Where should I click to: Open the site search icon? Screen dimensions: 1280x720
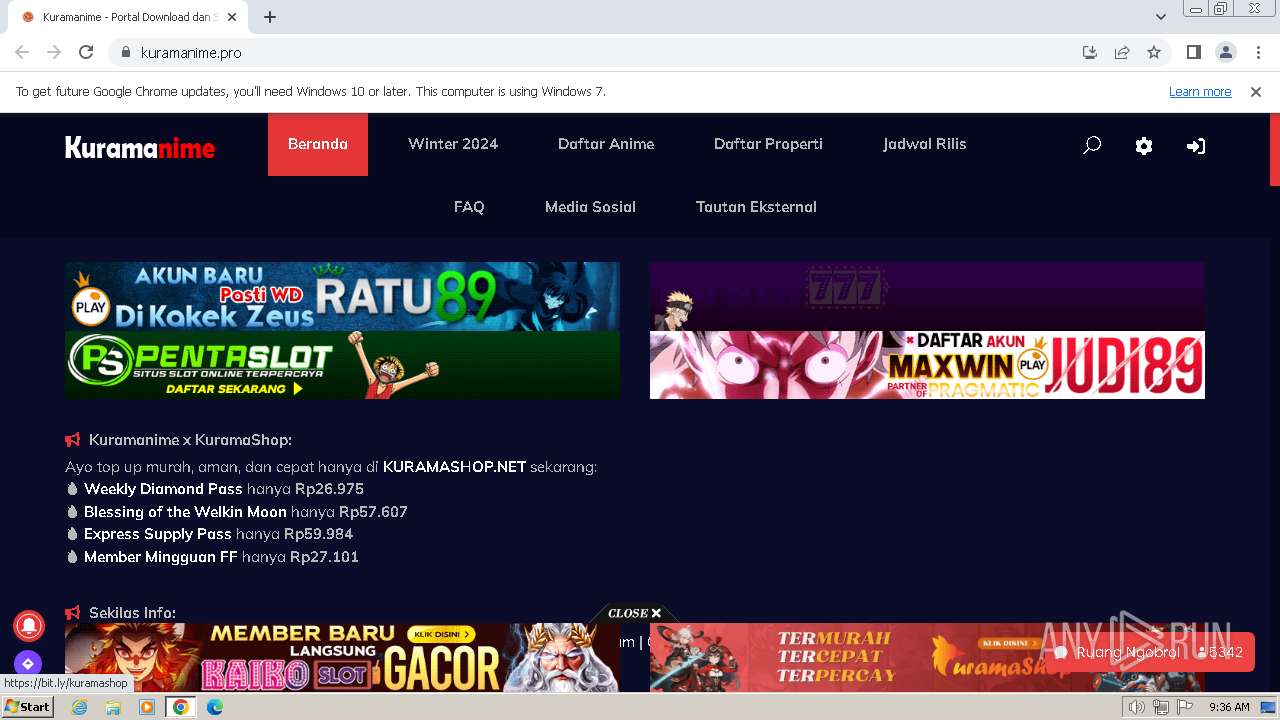1092,146
